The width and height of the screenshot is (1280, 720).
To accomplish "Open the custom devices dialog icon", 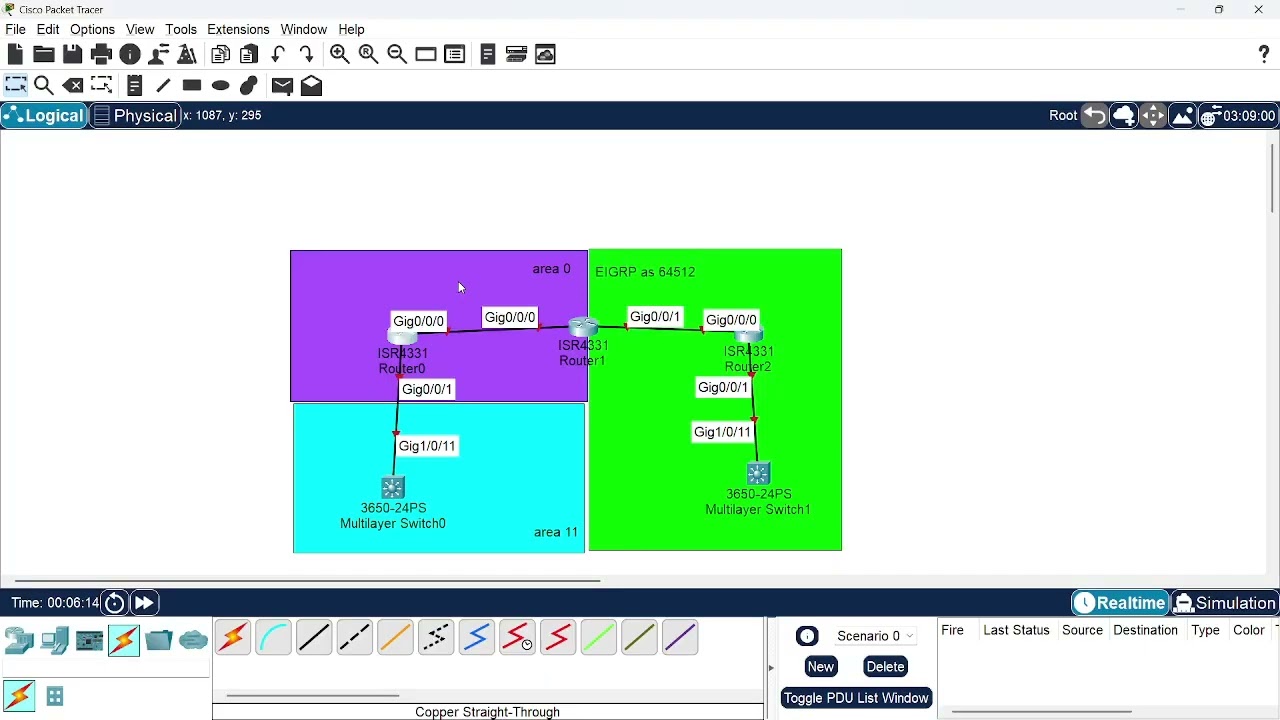I will point(455,54).
